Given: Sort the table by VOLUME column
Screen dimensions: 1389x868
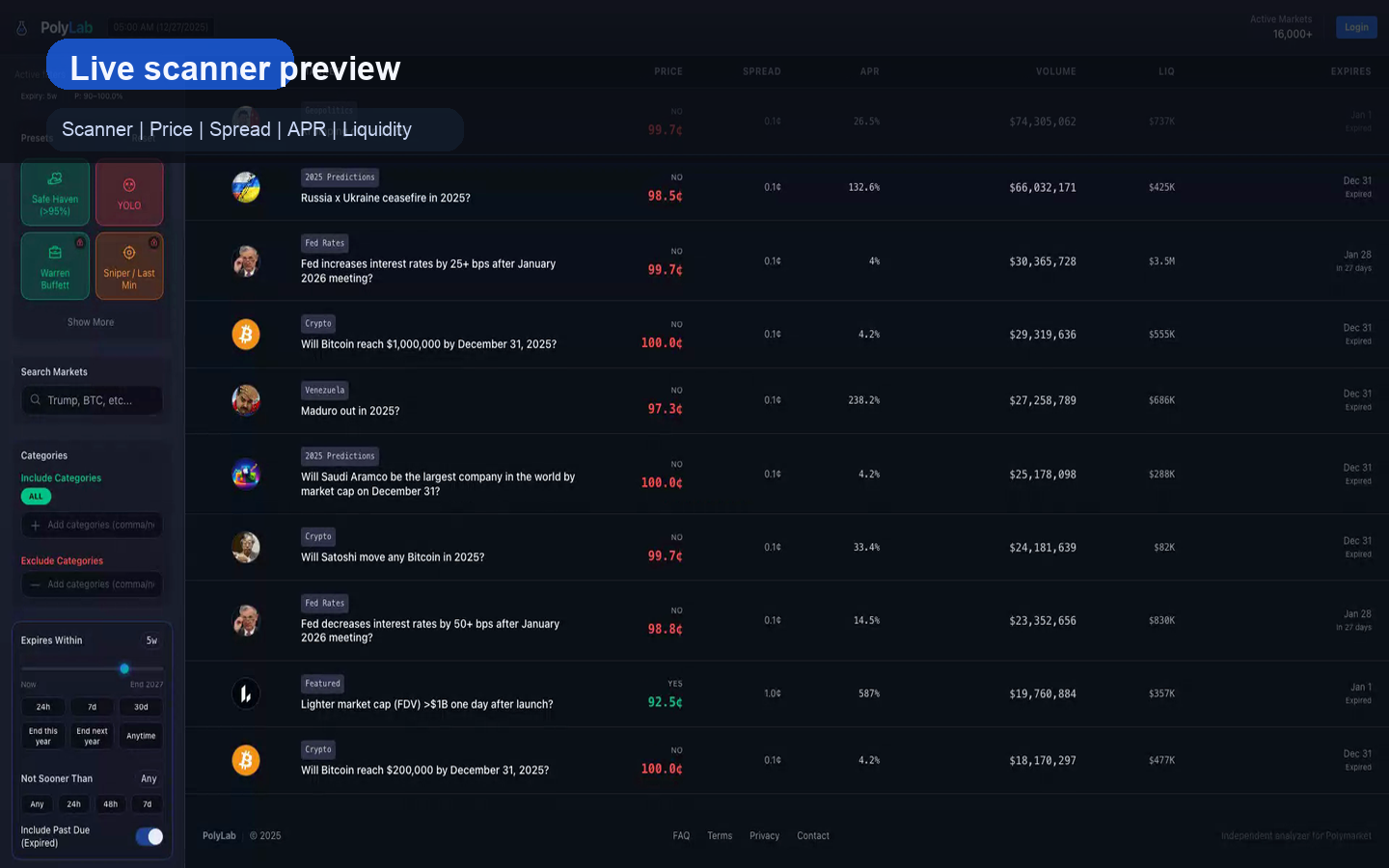Looking at the screenshot, I should coord(1055,71).
